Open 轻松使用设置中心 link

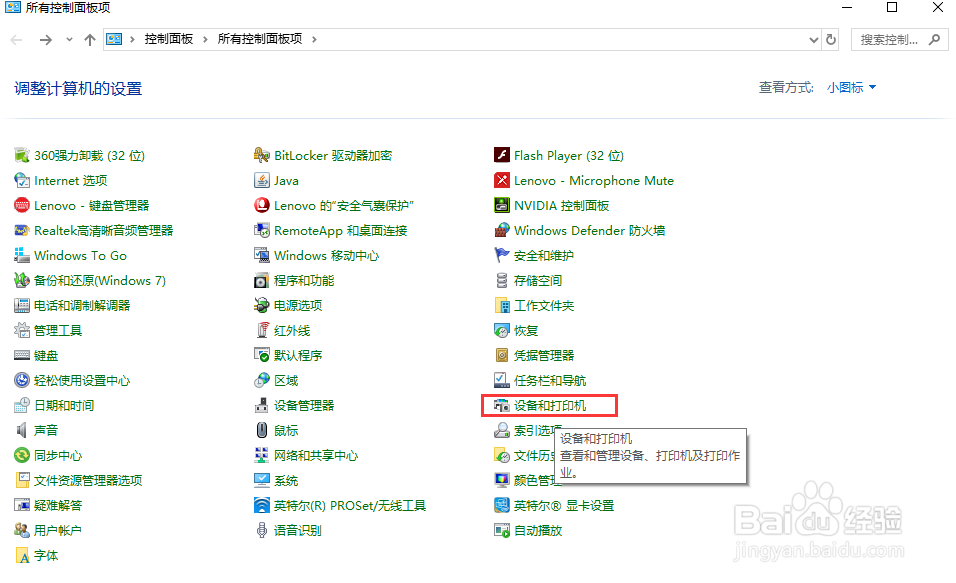[82, 381]
